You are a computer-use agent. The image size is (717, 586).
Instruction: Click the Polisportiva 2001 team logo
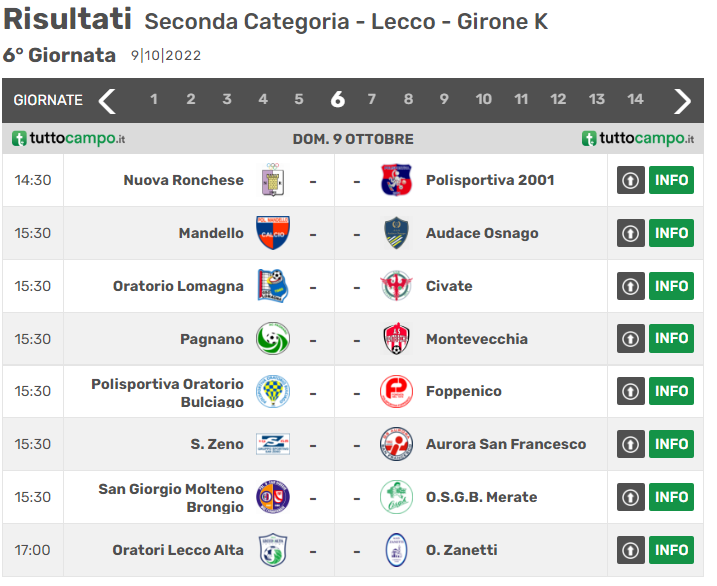pos(396,180)
